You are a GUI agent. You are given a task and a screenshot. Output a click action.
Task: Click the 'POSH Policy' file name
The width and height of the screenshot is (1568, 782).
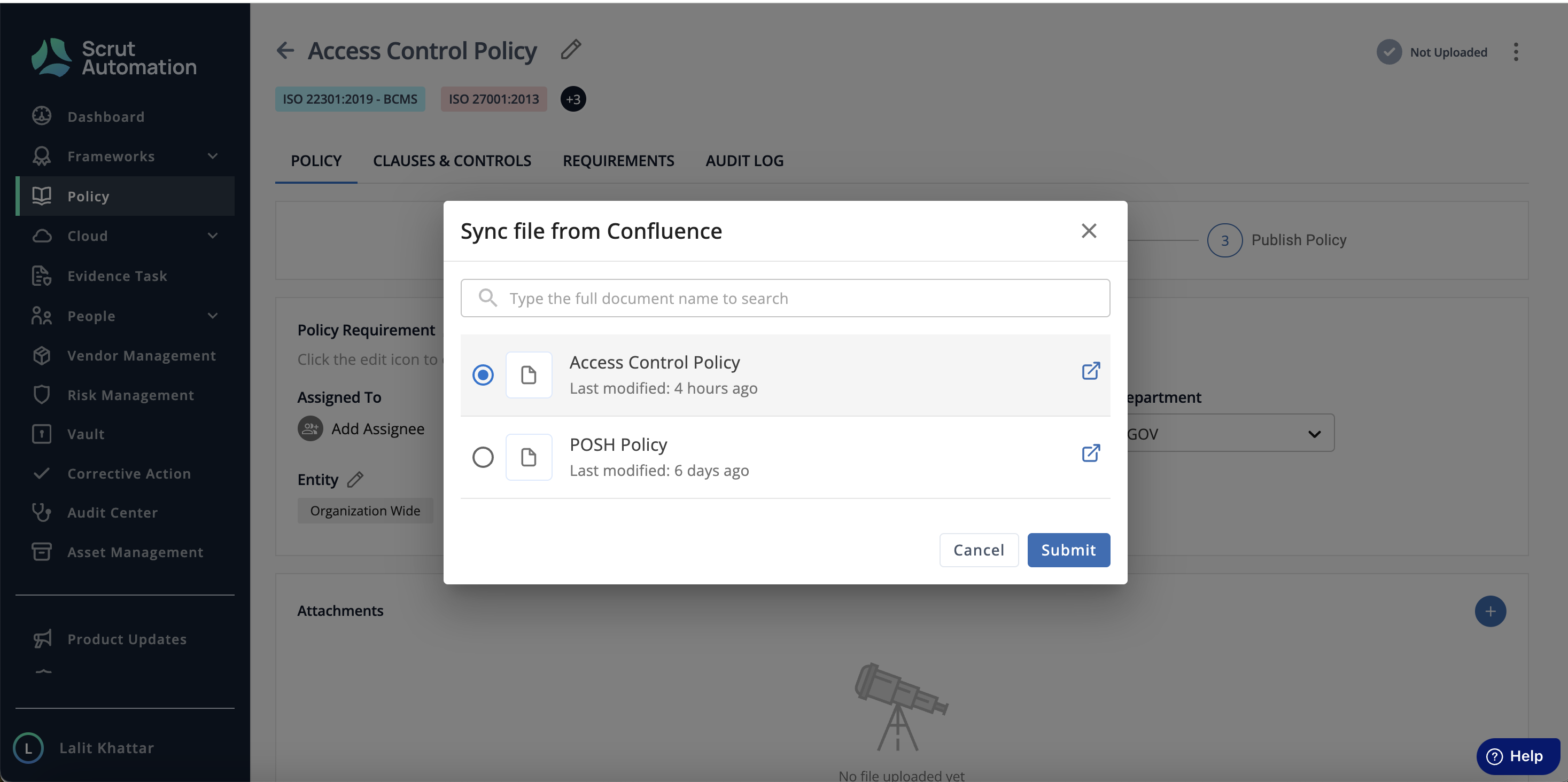click(618, 444)
